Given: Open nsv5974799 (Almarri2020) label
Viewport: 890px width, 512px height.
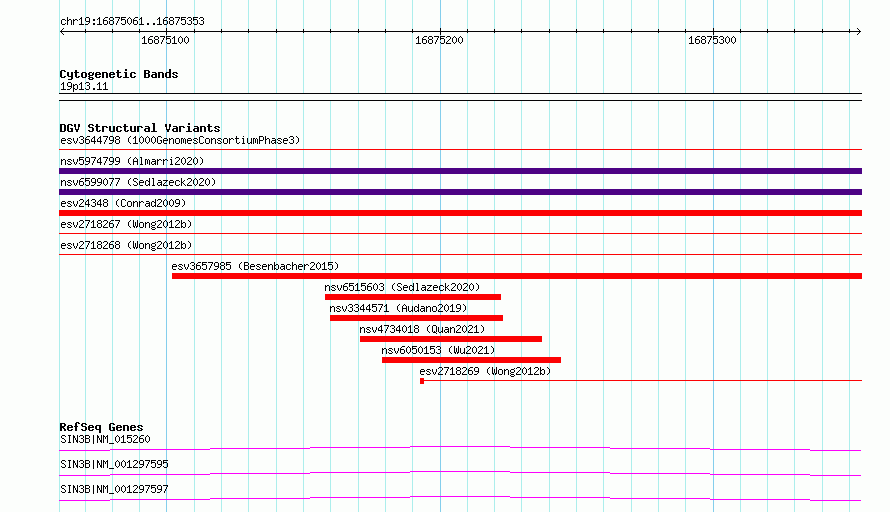Looking at the screenshot, I should click(132, 161).
